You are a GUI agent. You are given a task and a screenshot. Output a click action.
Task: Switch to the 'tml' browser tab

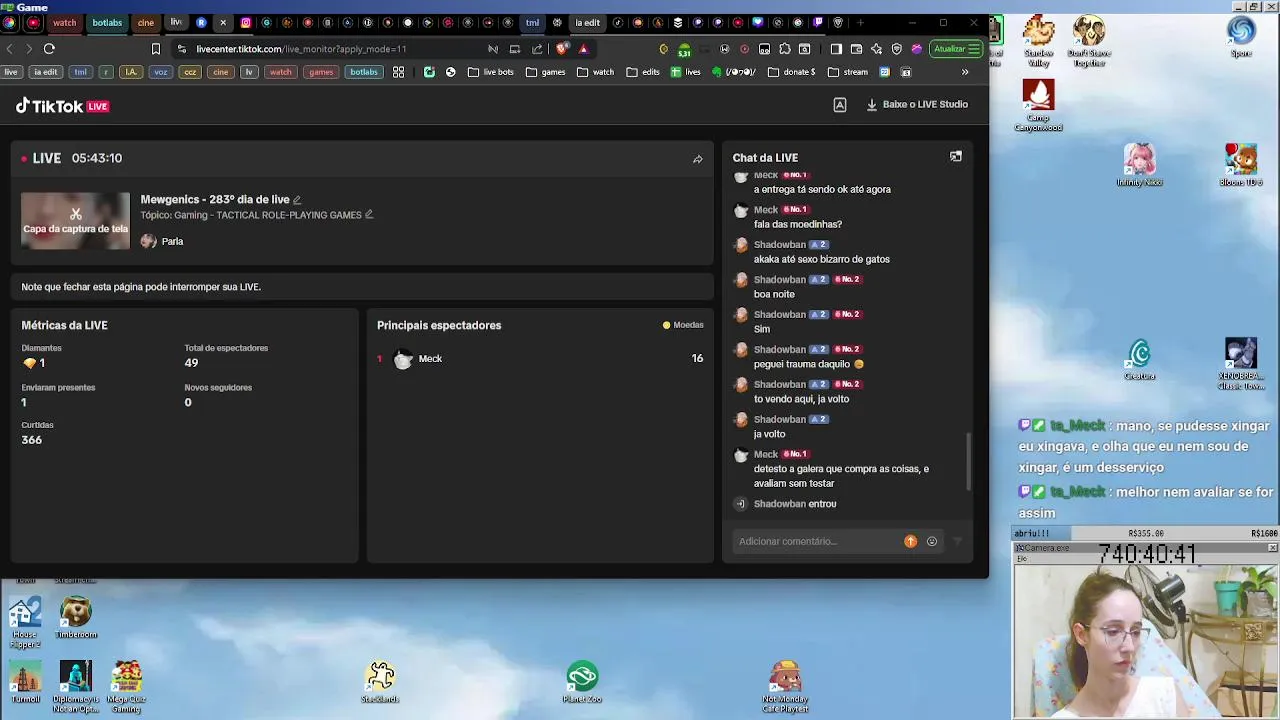tap(532, 22)
